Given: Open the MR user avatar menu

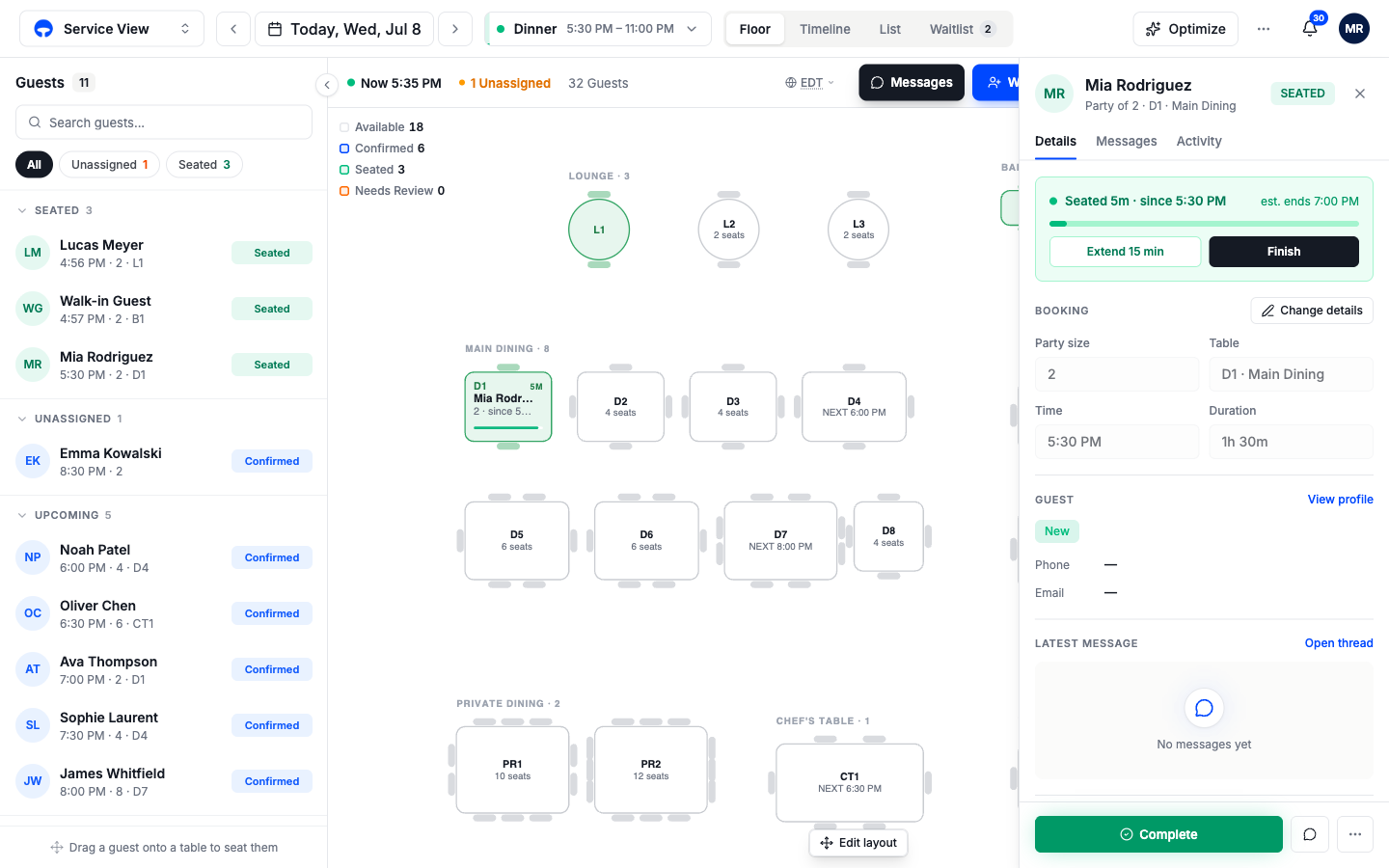Looking at the screenshot, I should click(x=1354, y=29).
